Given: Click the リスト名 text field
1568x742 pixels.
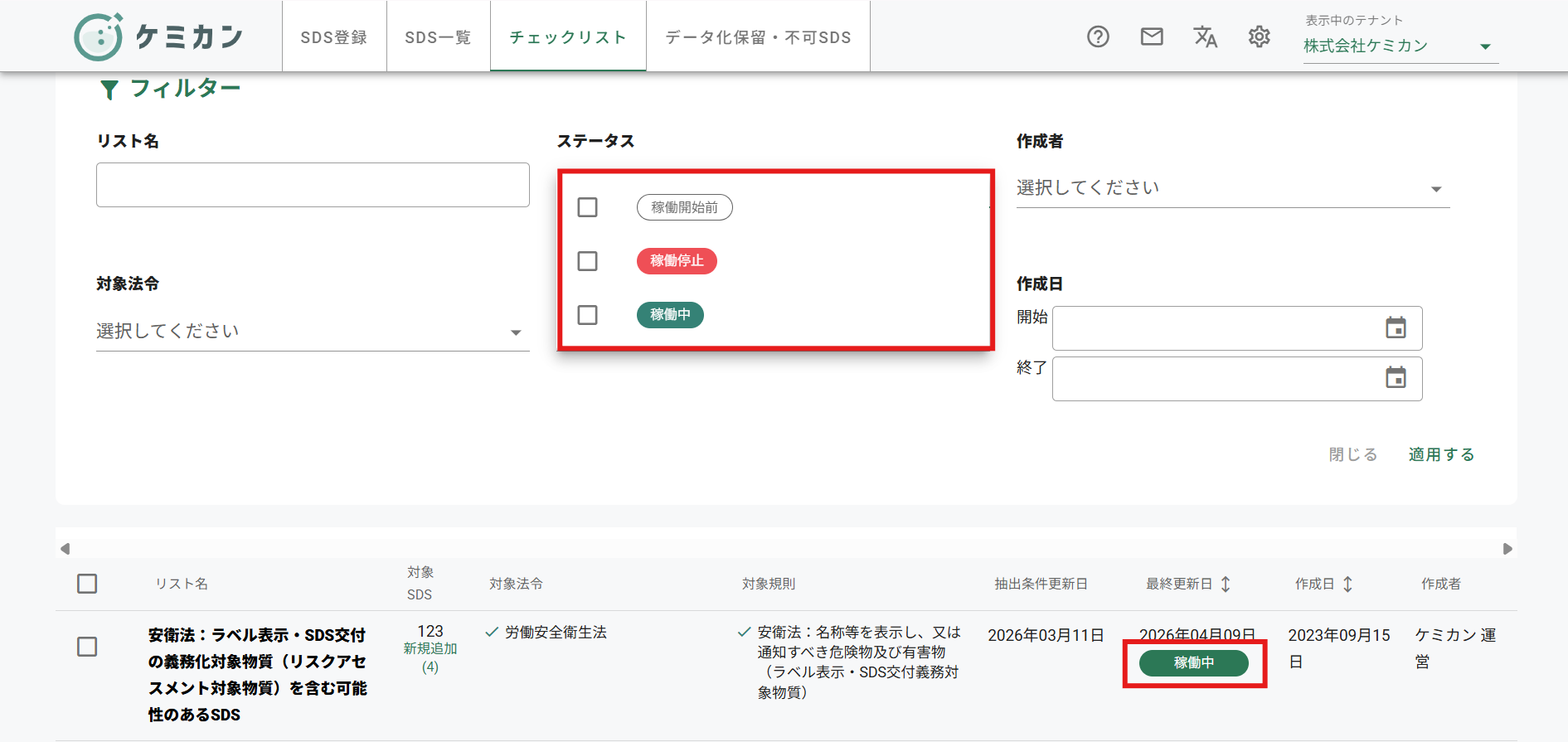Looking at the screenshot, I should click(313, 185).
